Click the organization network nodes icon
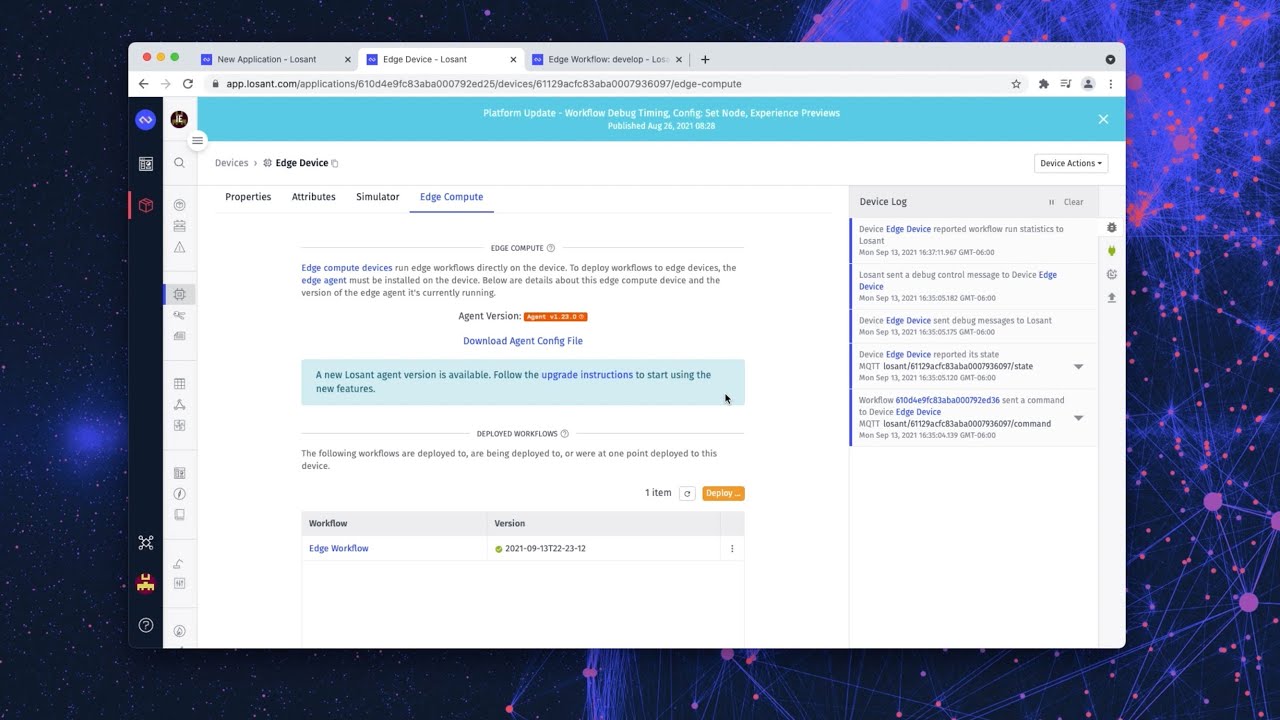Viewport: 1280px width, 720px height. click(x=146, y=542)
